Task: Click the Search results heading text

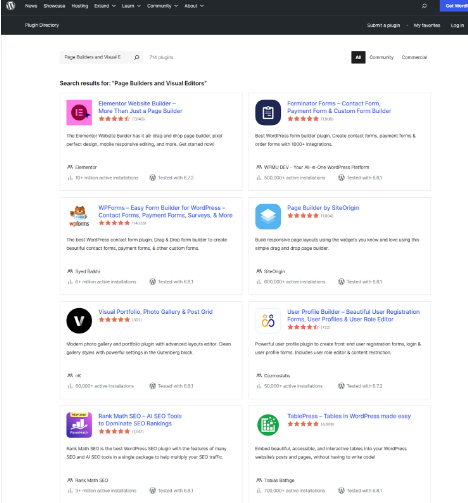Action: click(x=133, y=83)
